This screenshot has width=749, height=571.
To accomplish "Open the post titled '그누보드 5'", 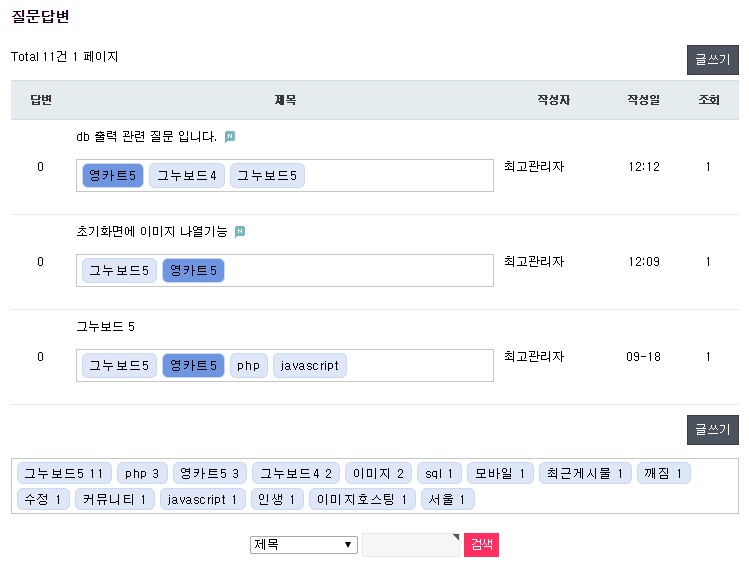I will 105,327.
